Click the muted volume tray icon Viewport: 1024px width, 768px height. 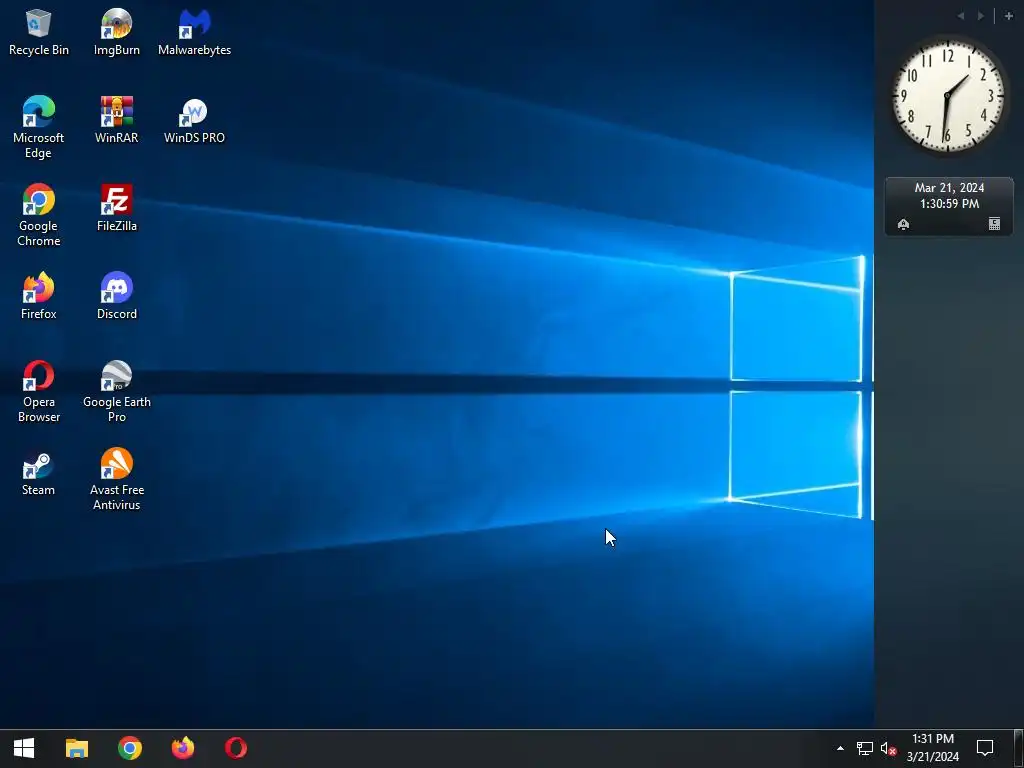tap(888, 748)
